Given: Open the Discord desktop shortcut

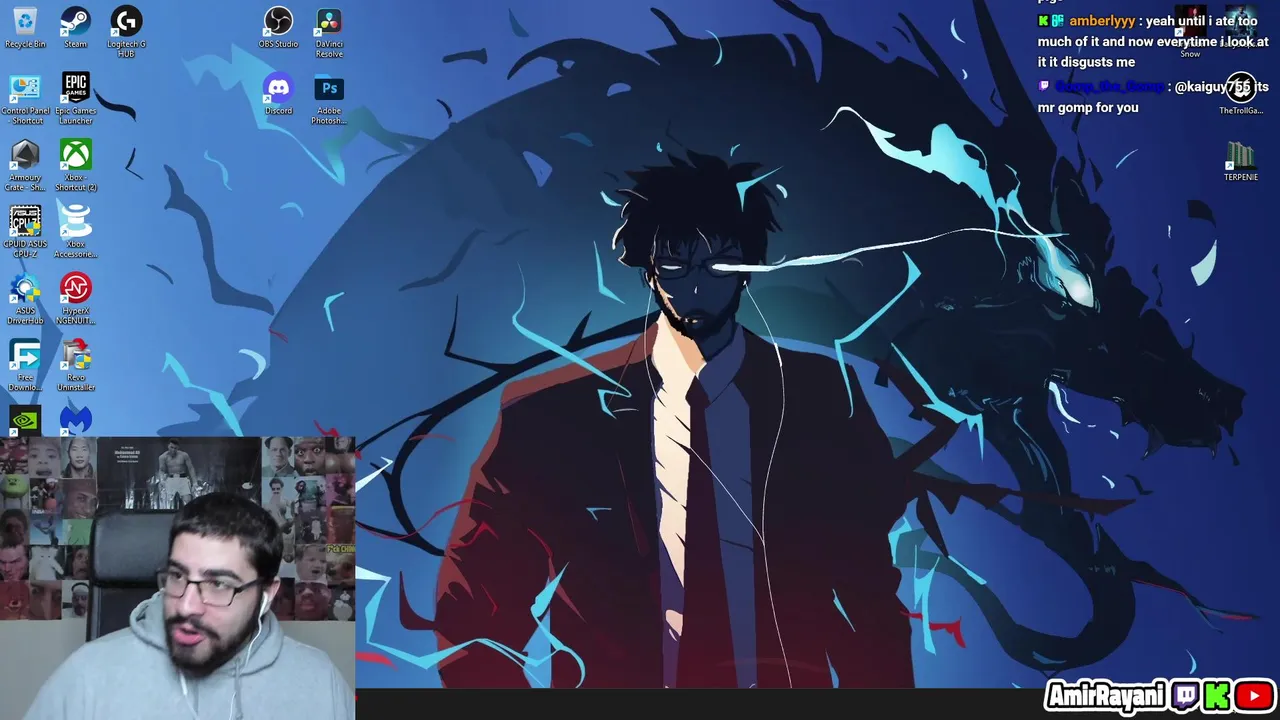Looking at the screenshot, I should click(x=278, y=94).
